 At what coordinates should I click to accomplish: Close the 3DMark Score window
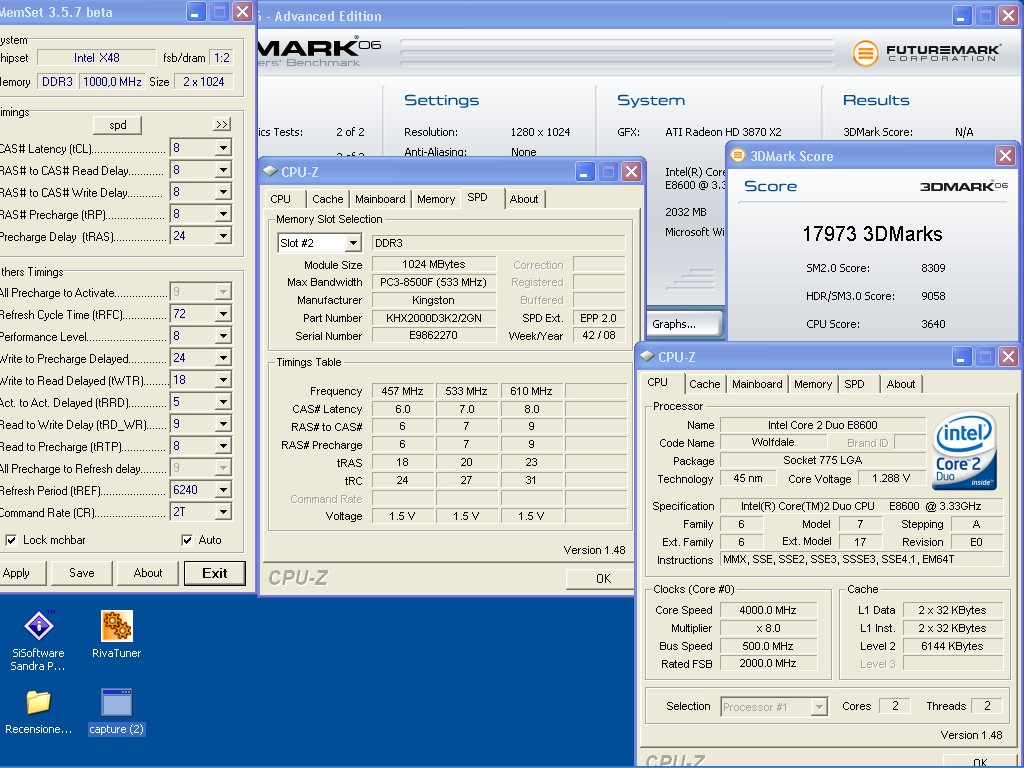pos(1005,155)
